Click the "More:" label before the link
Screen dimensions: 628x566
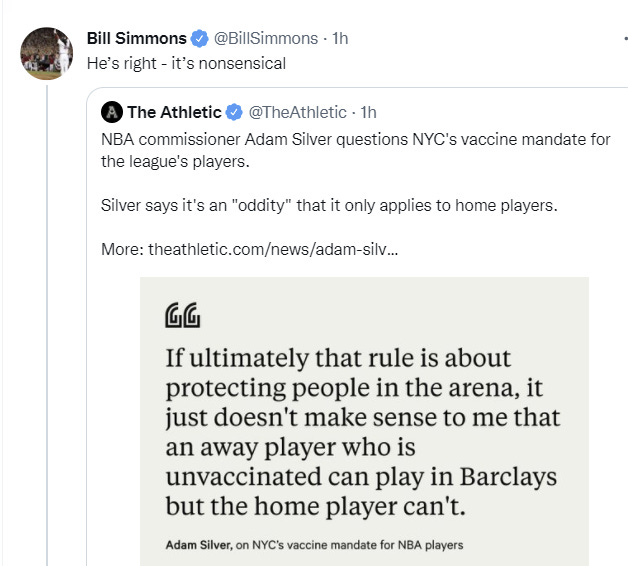pos(122,248)
